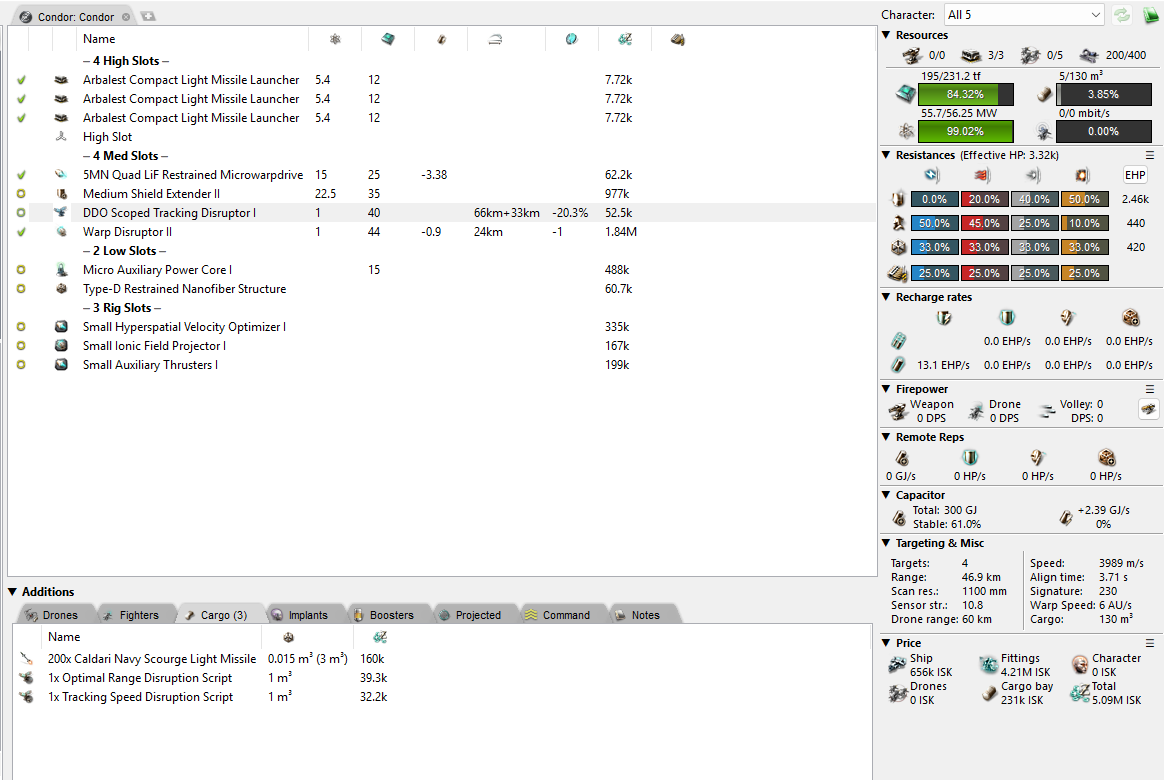Click the price column header icon

[x=624, y=39]
